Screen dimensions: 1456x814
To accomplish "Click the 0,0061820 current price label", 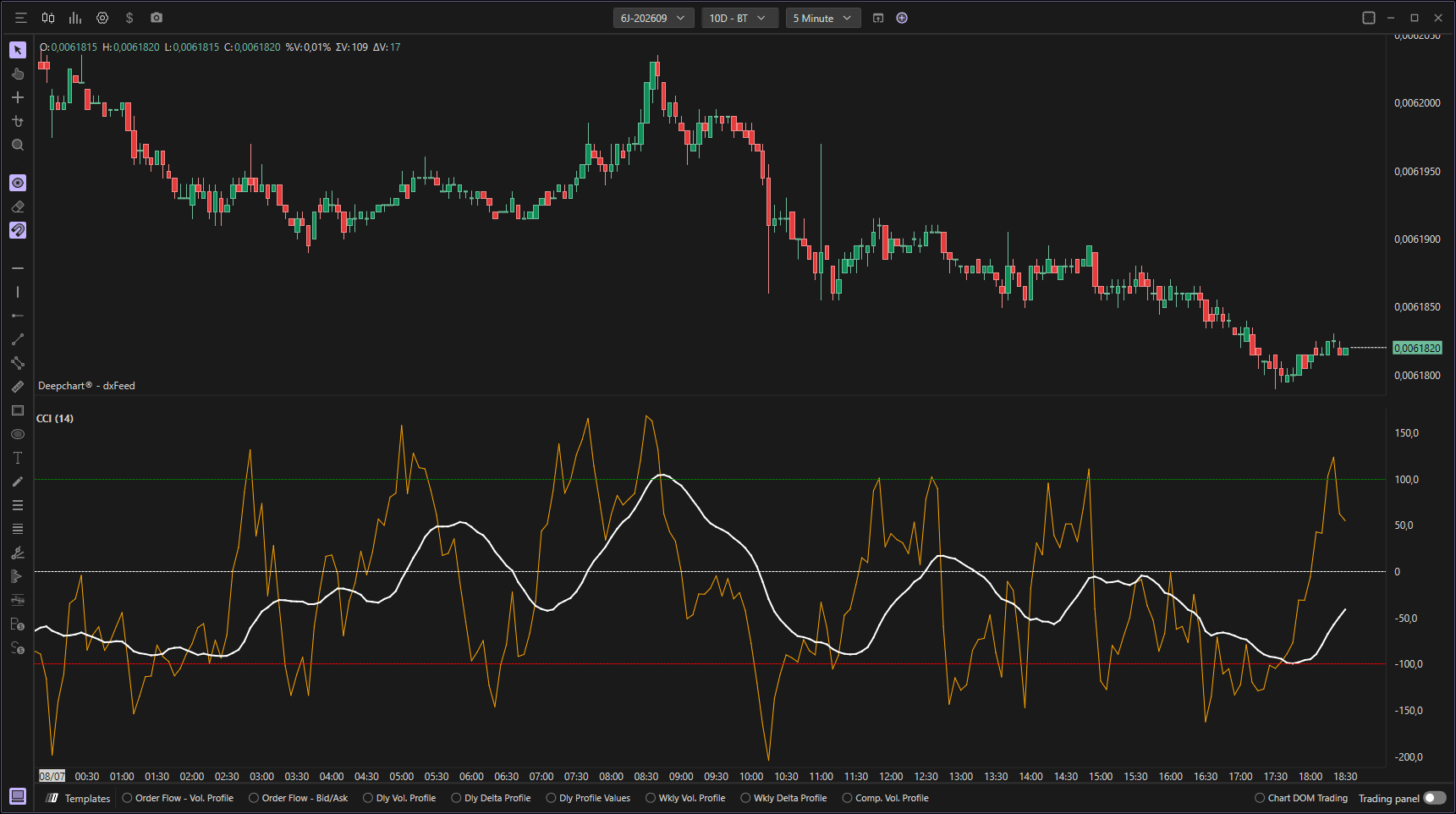I will [x=1417, y=348].
